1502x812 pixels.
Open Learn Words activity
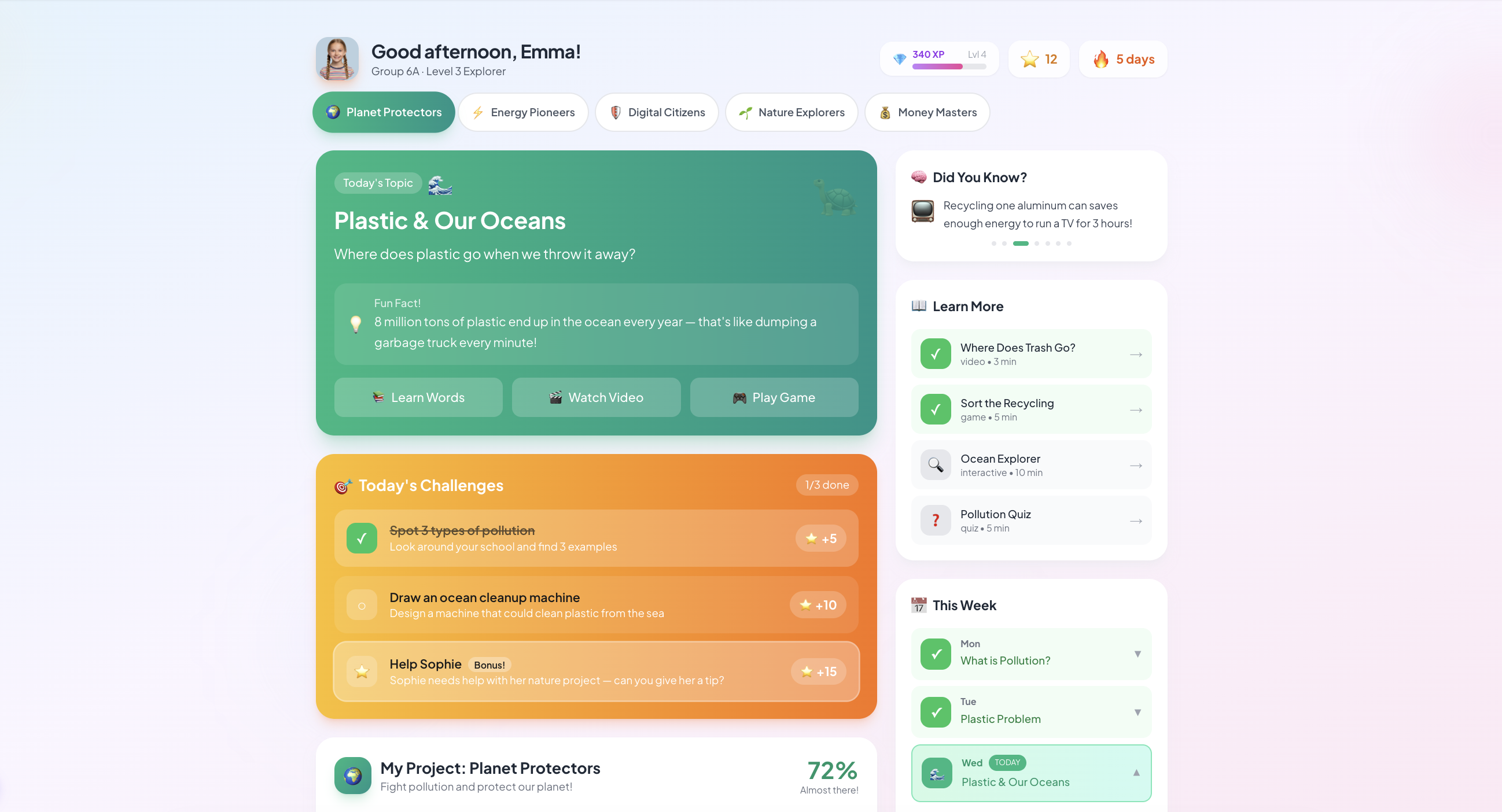[418, 397]
